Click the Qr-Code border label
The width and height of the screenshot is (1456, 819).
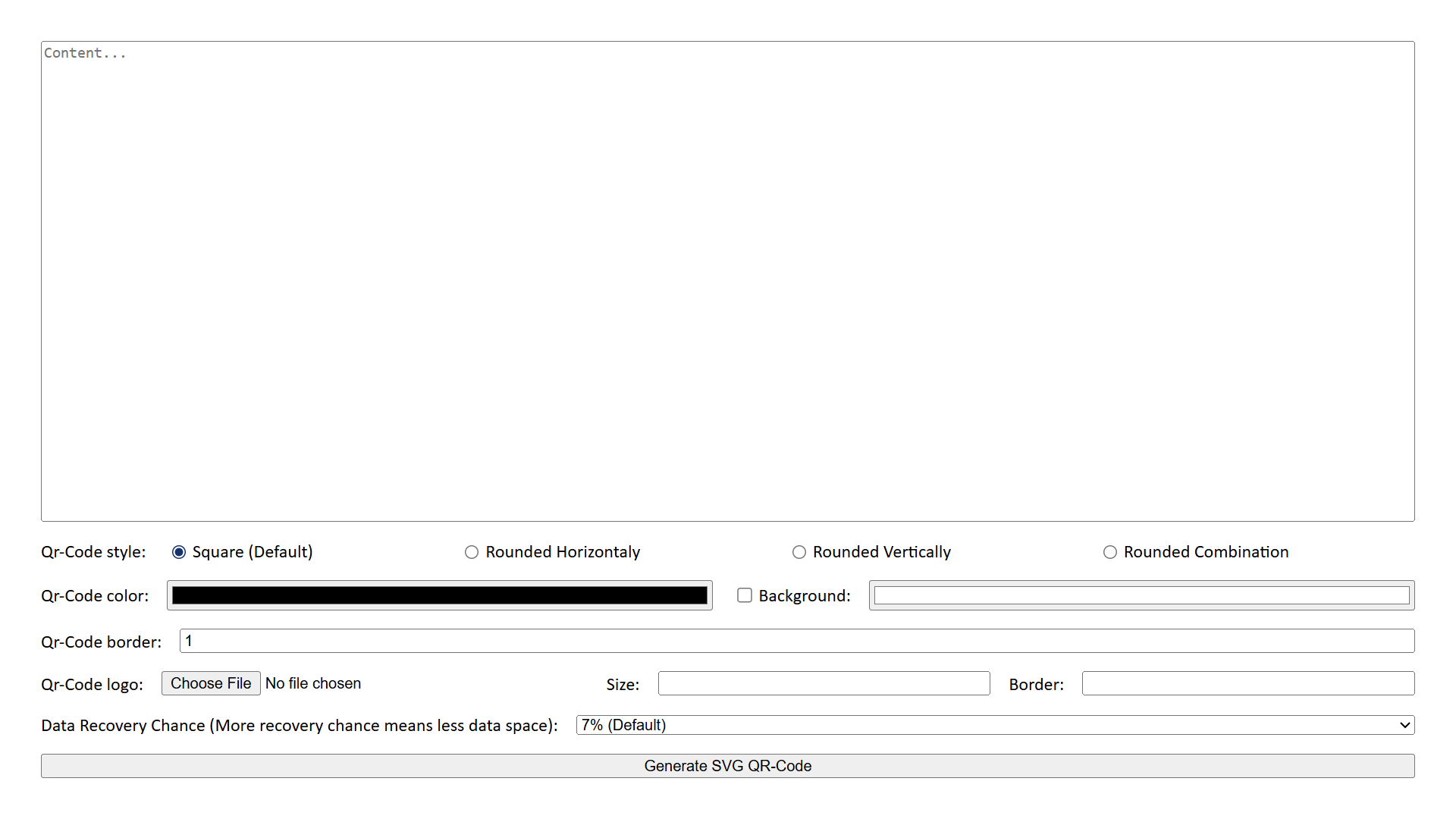[x=102, y=642]
